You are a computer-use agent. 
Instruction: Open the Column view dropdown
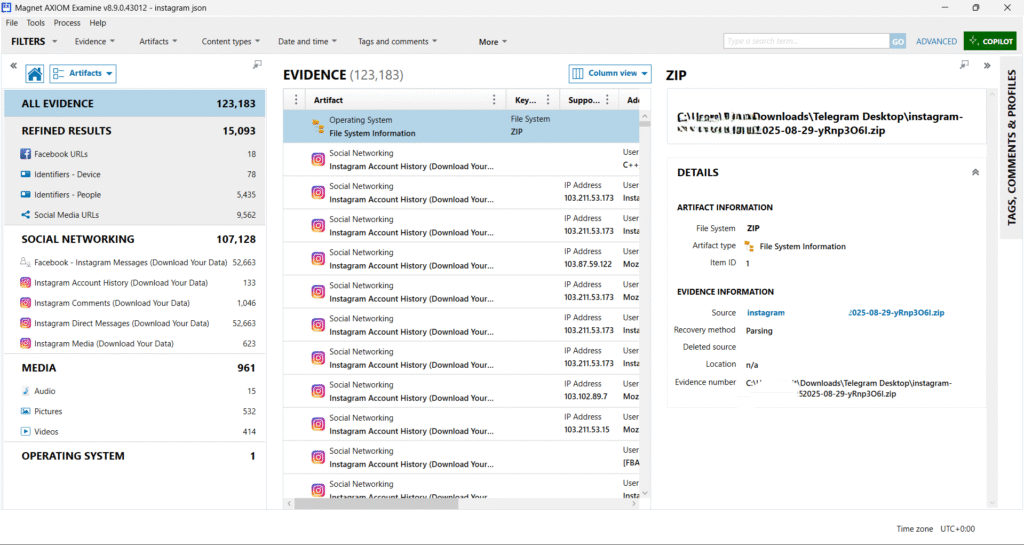(610, 74)
